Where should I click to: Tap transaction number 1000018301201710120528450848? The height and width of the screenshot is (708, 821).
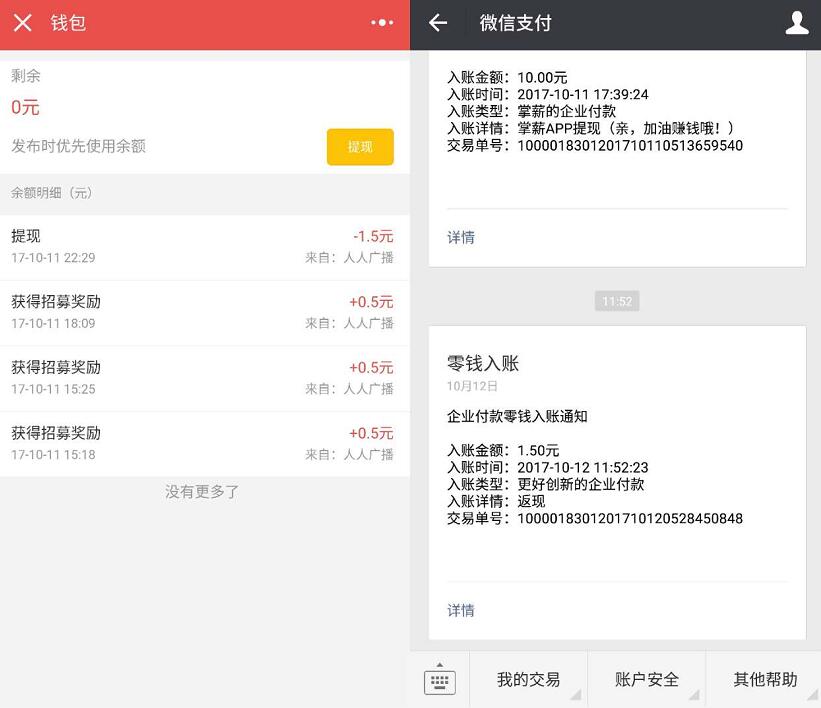(x=630, y=518)
